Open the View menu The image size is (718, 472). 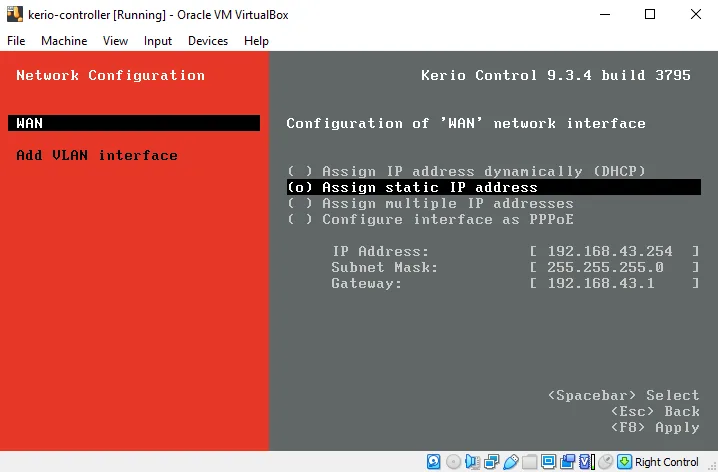[x=115, y=41]
